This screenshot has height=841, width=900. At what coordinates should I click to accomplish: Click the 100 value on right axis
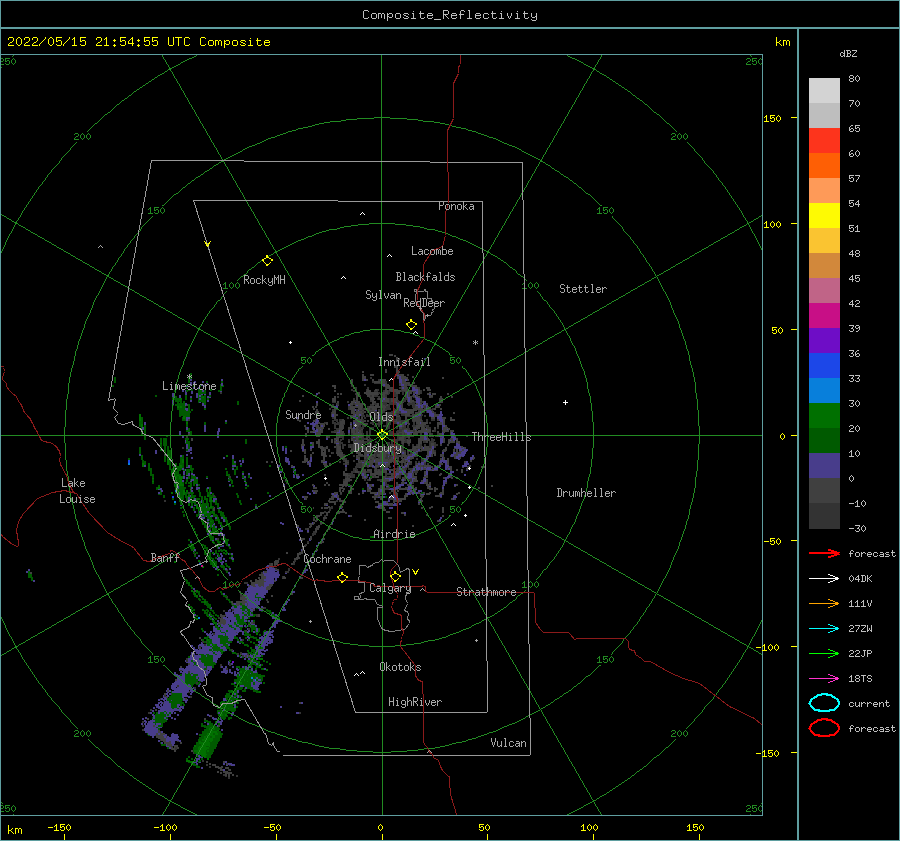pyautogui.click(x=772, y=224)
